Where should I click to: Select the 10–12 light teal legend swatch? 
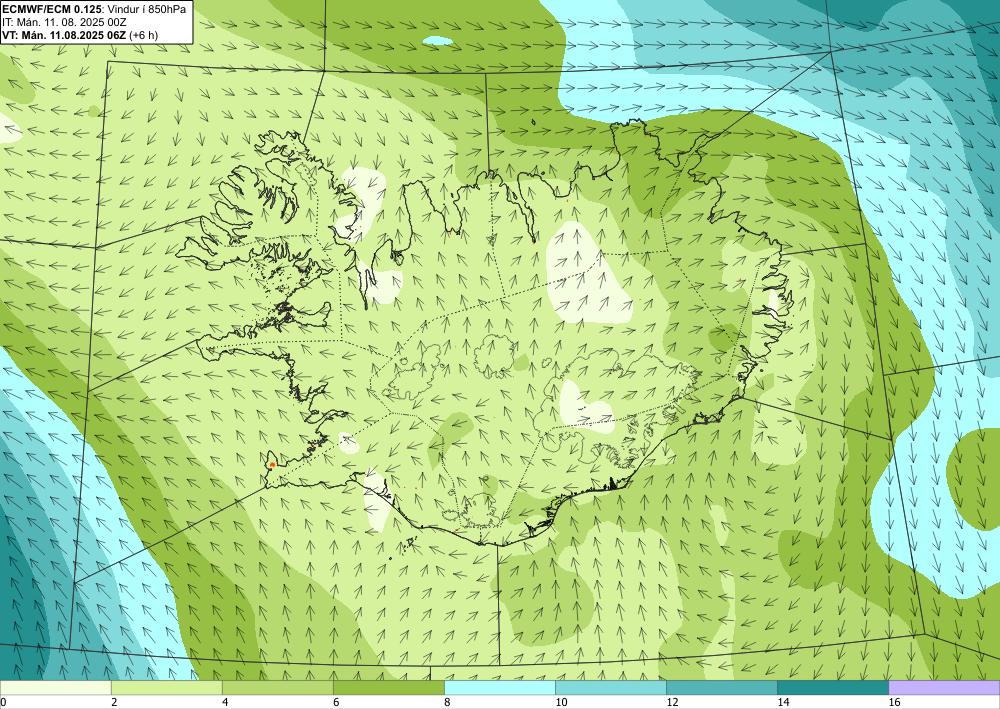coord(611,688)
